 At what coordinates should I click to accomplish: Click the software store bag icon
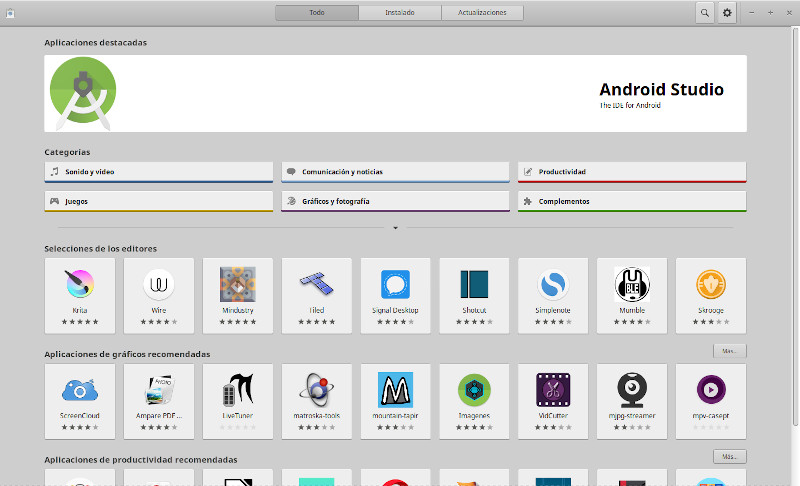tap(10, 13)
